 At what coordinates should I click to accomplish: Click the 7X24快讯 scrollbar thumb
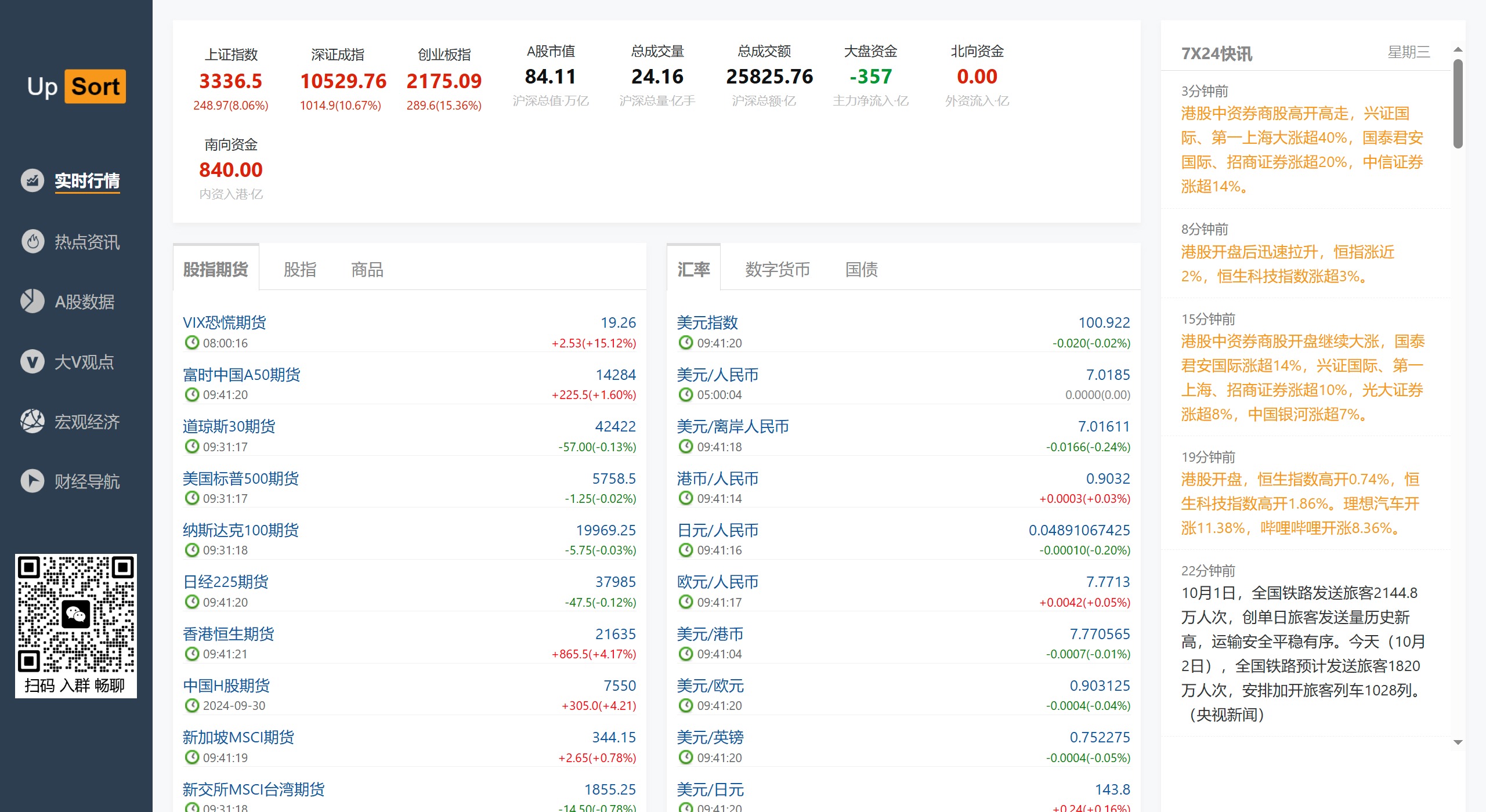(x=1458, y=104)
